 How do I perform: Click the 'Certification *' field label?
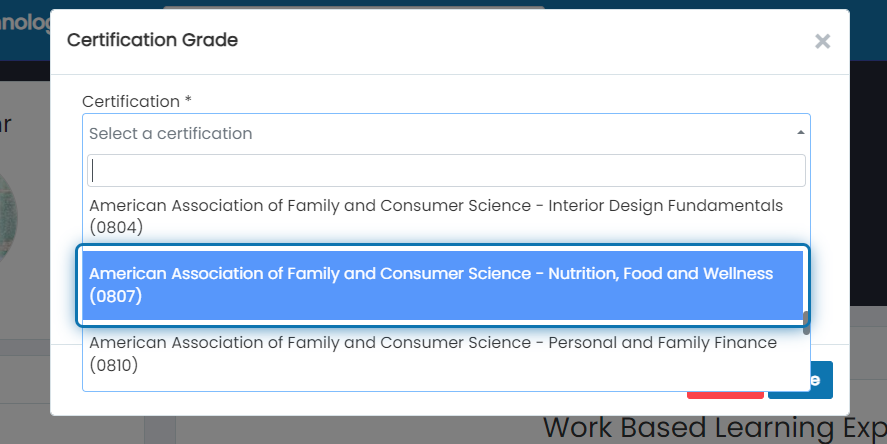(137, 101)
